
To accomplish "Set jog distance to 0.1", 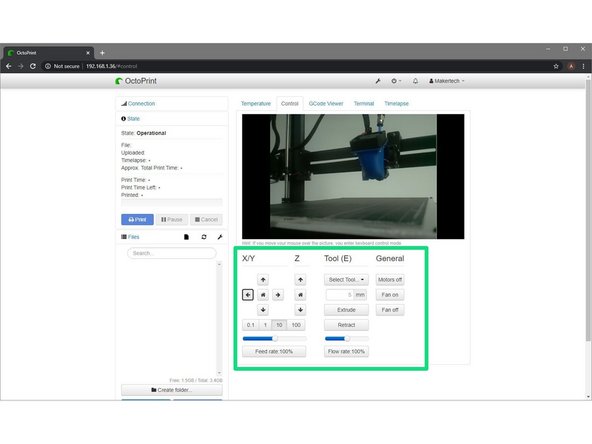I will (250, 325).
